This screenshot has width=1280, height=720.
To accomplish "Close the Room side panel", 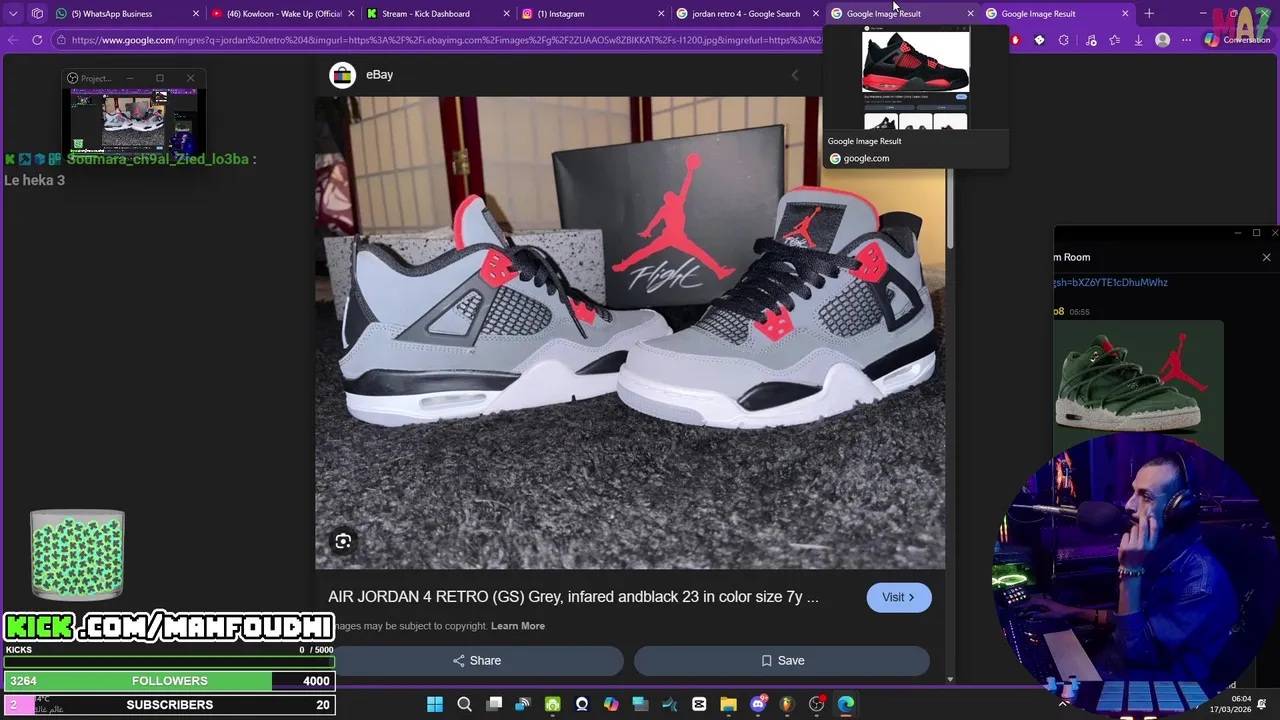I will pos(1266,257).
